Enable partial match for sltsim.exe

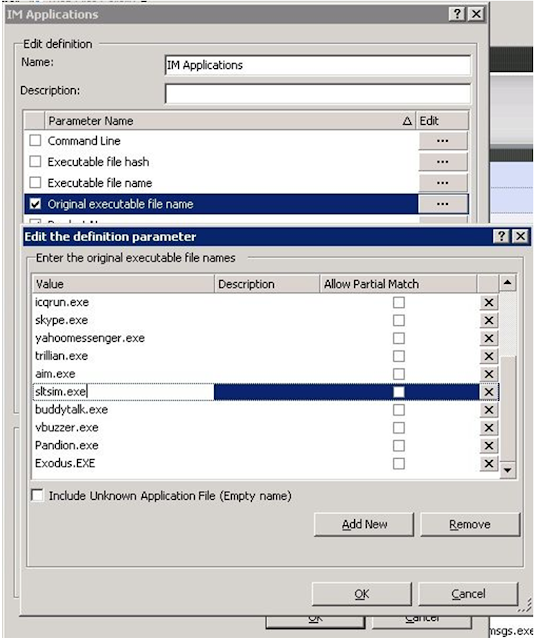pos(399,392)
